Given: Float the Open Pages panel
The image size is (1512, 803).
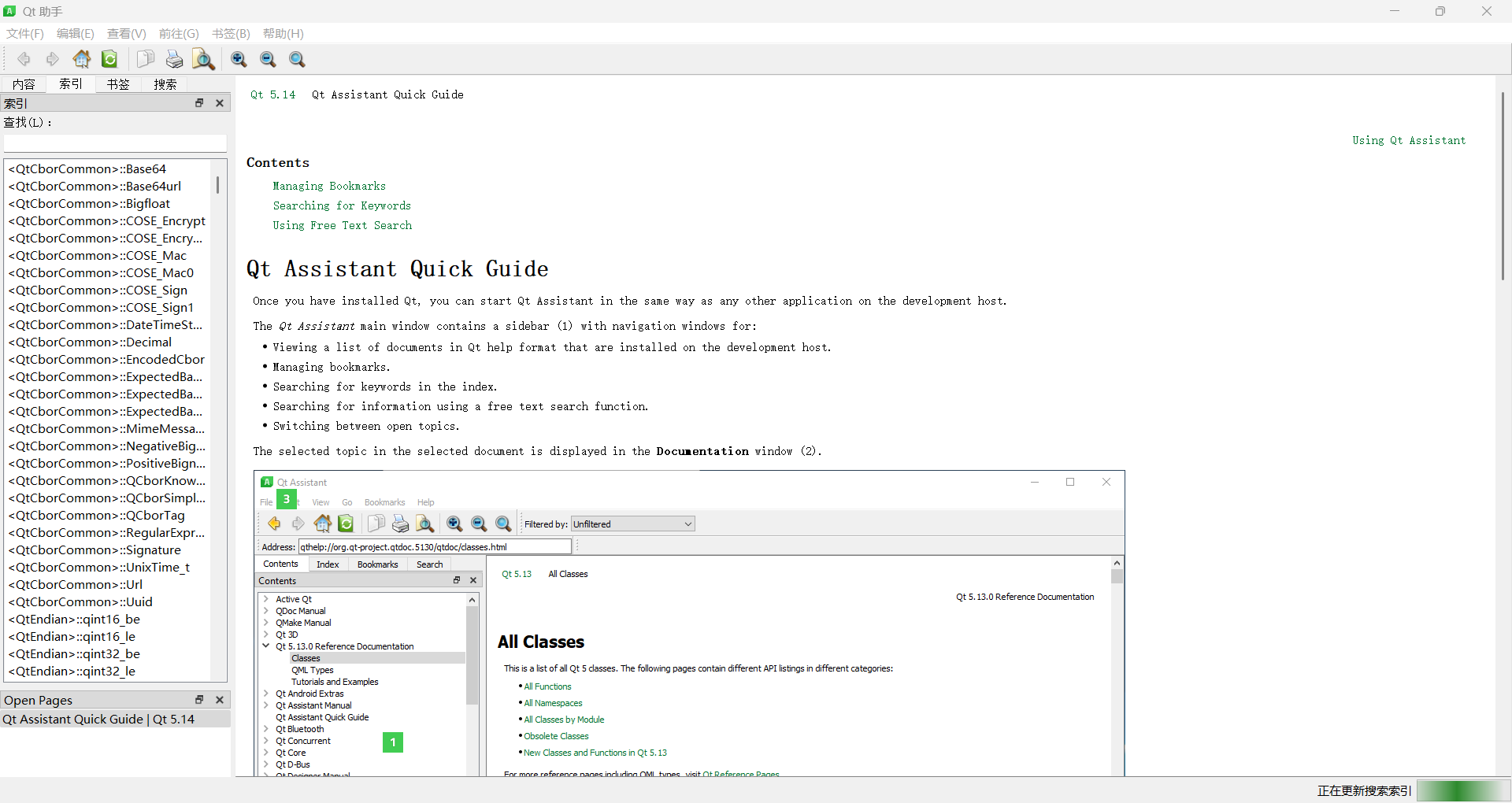Looking at the screenshot, I should click(x=199, y=700).
